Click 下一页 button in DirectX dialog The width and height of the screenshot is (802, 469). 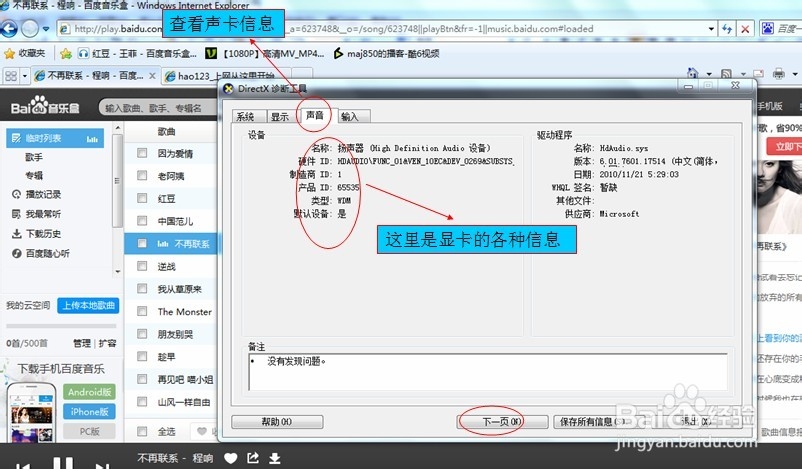click(502, 421)
